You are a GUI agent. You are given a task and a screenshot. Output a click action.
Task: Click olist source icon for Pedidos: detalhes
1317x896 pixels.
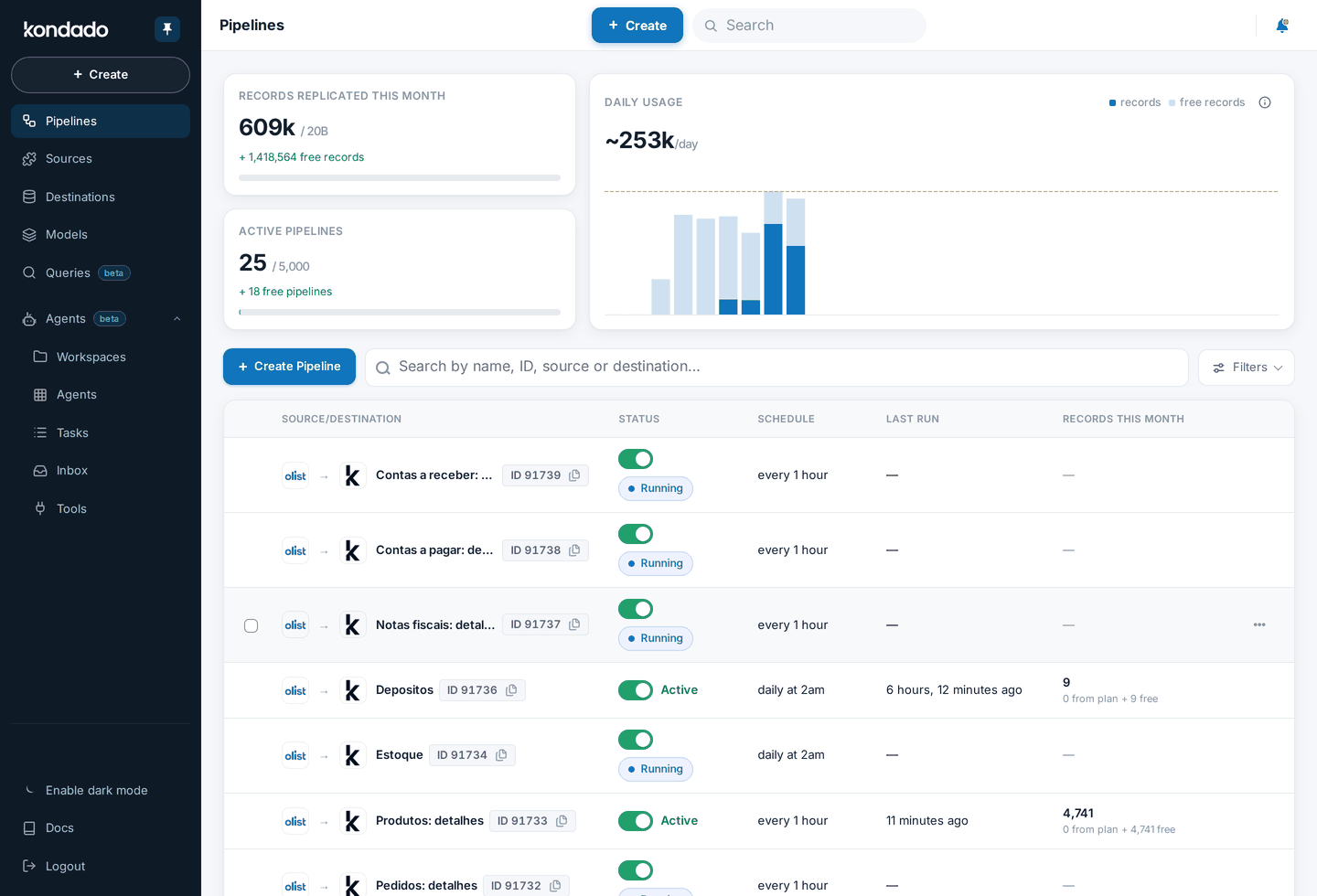[x=295, y=886]
